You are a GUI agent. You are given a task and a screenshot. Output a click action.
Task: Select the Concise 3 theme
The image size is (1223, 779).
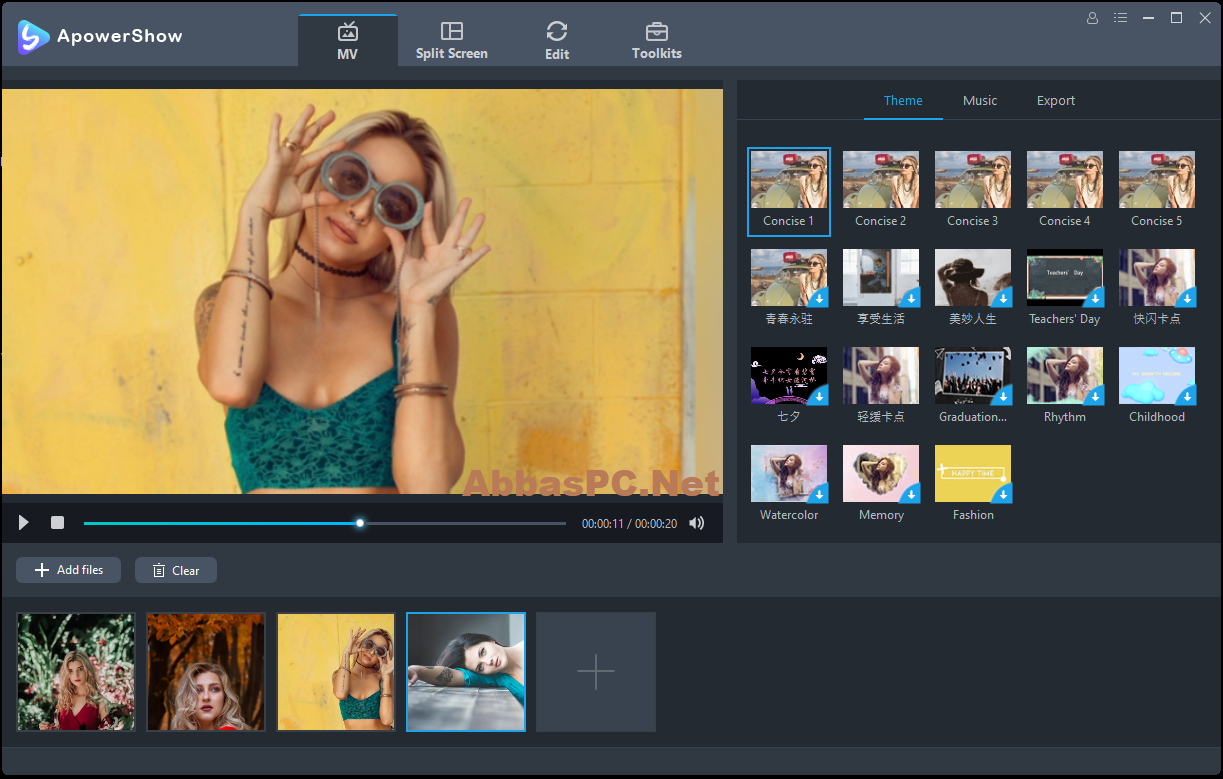973,190
